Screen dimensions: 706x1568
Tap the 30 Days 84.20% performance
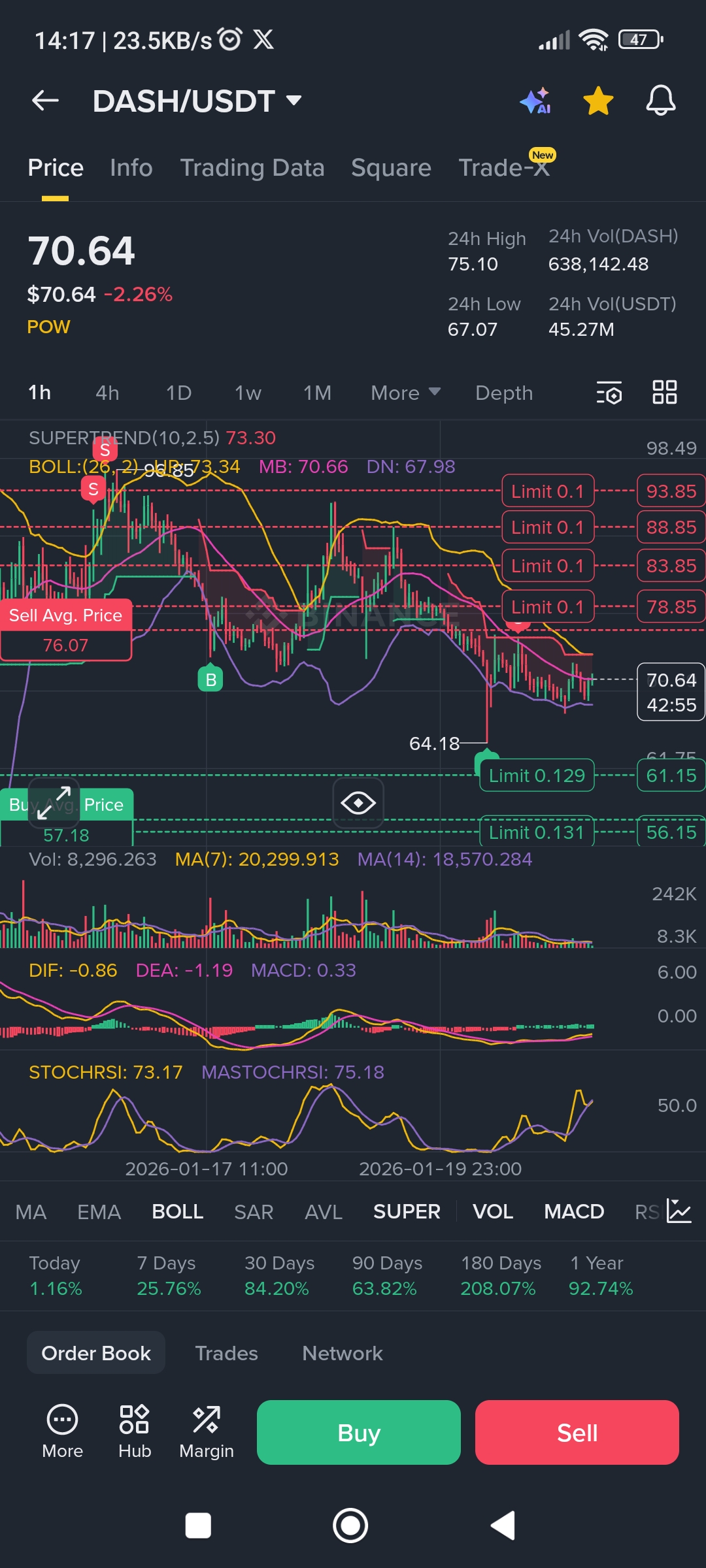point(279,1275)
